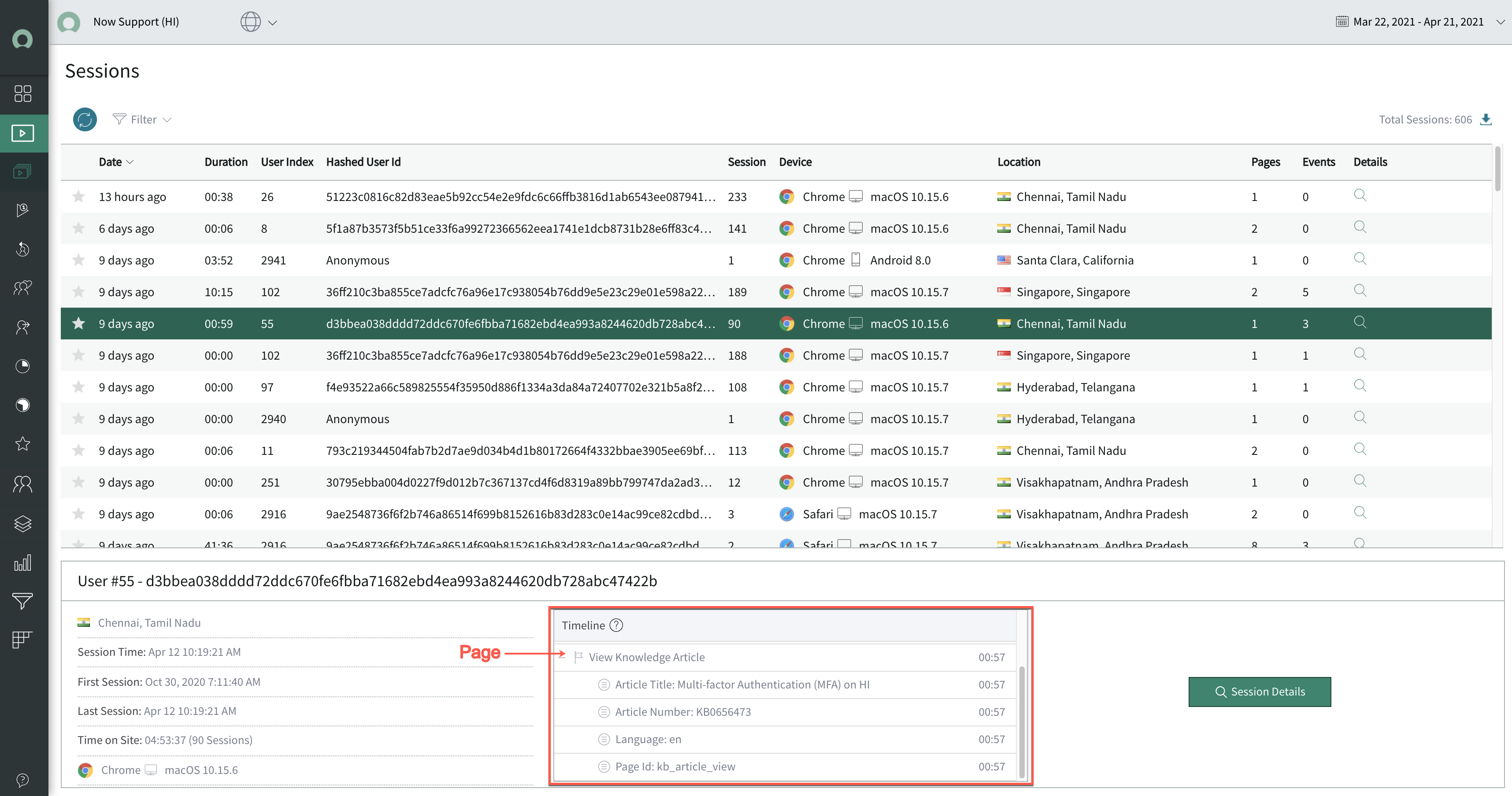Select the Language: en timeline row
This screenshot has height=796, width=1512.
785,740
